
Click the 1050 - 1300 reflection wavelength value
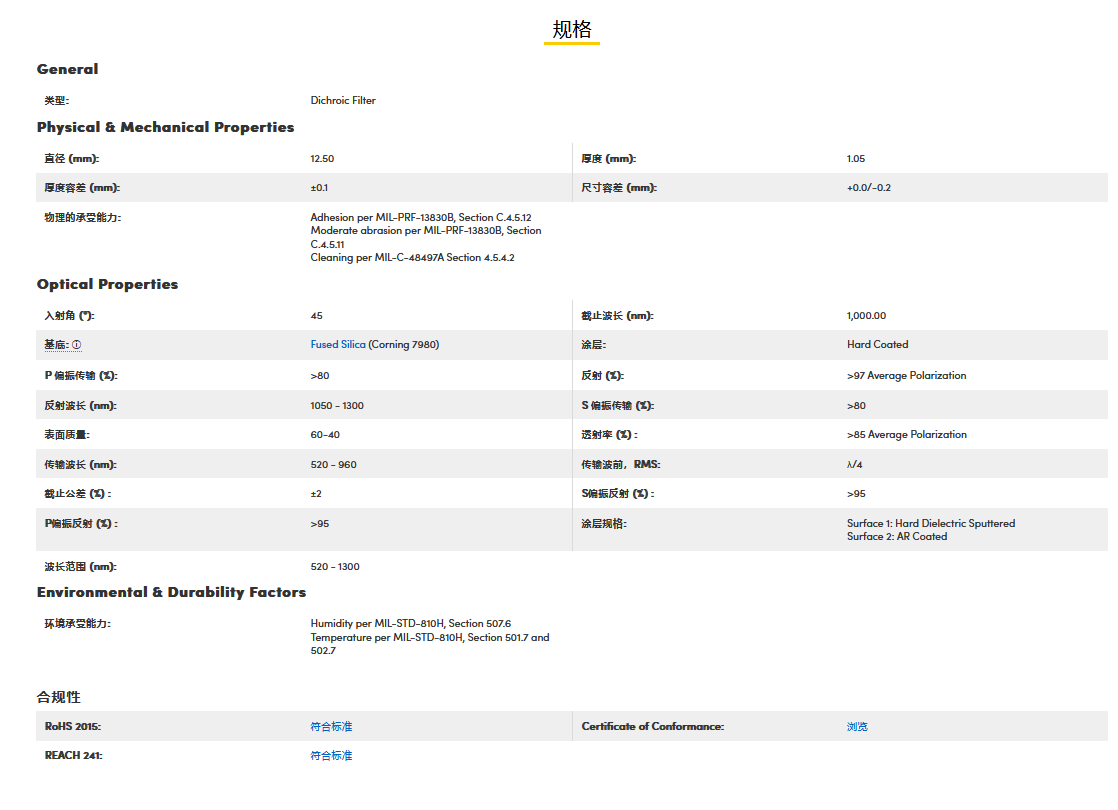[x=337, y=406]
